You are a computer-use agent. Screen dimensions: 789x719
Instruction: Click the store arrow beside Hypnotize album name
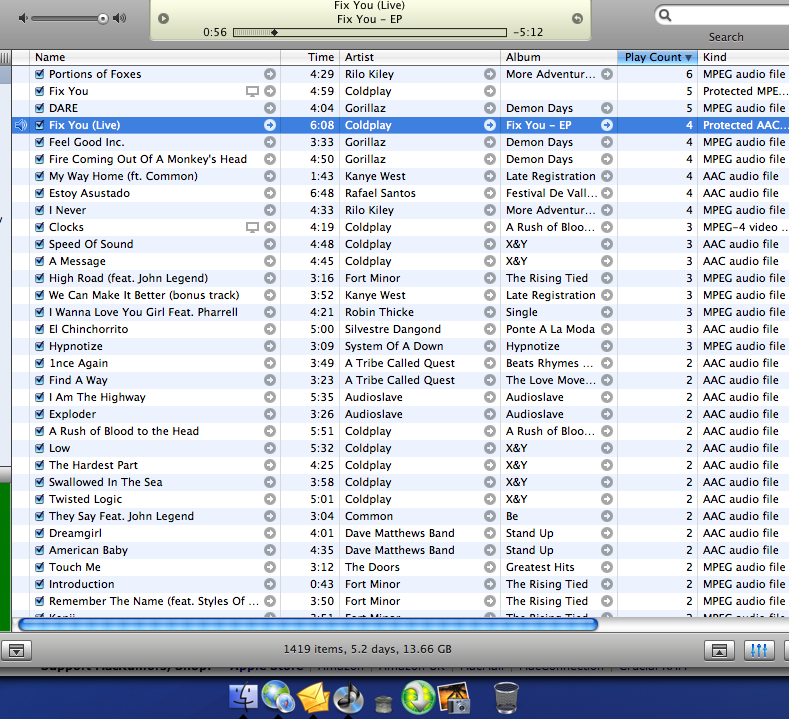[607, 346]
